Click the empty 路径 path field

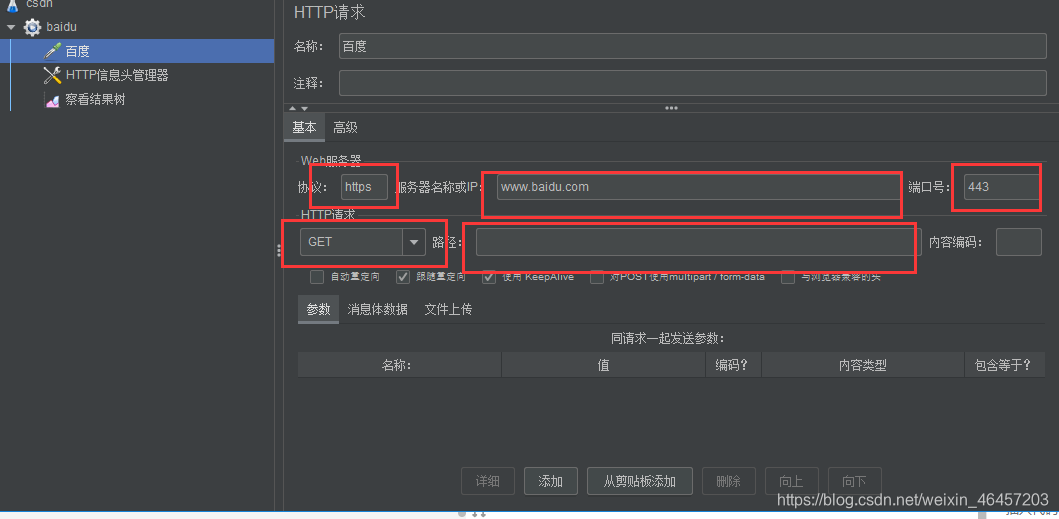pyautogui.click(x=699, y=242)
